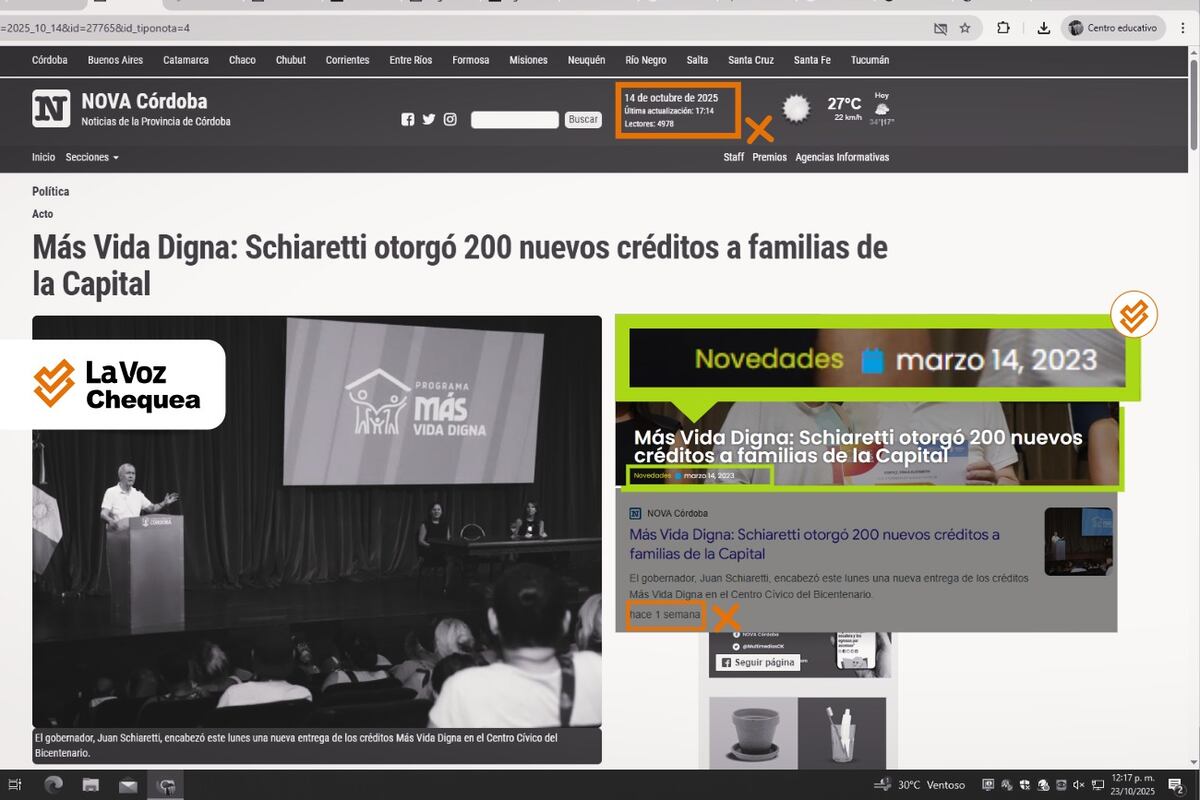
Task: Click the NOVA Córdoba site title
Action: [144, 101]
